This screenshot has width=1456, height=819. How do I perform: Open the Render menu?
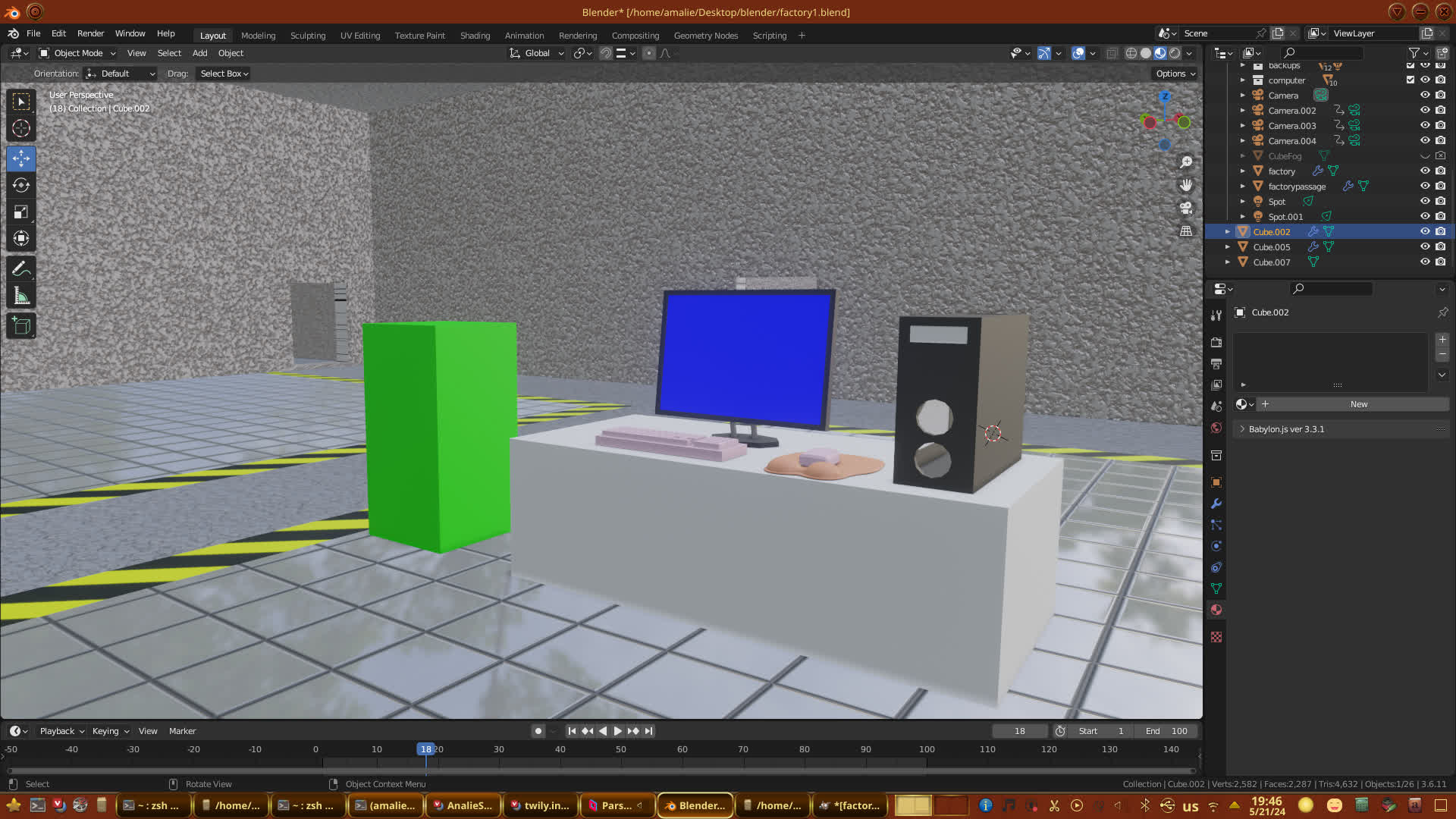(90, 33)
